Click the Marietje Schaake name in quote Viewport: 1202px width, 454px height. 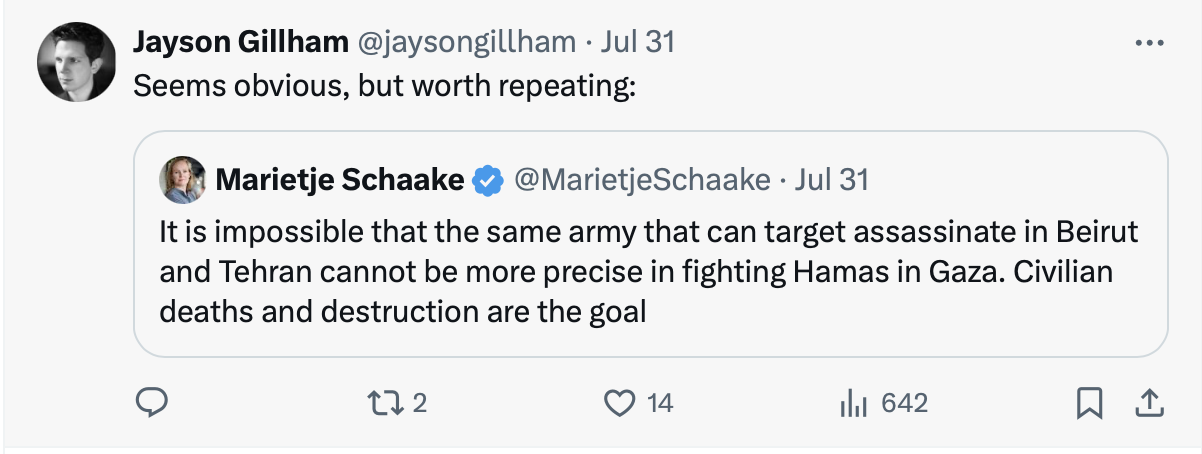pyautogui.click(x=340, y=180)
